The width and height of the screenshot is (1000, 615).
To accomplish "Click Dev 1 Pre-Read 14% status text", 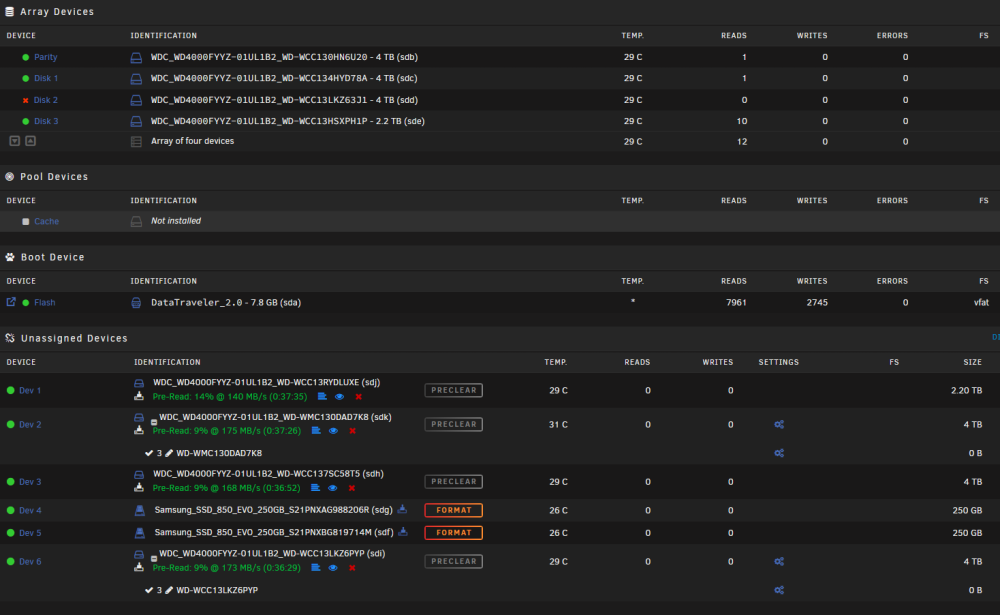I will coord(230,397).
